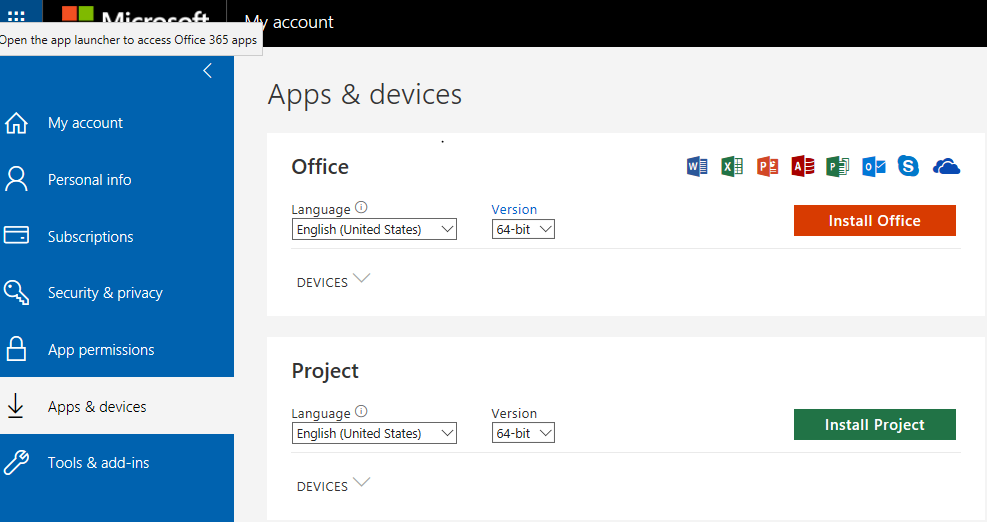
Task: Click the Install Project button
Action: pos(875,424)
